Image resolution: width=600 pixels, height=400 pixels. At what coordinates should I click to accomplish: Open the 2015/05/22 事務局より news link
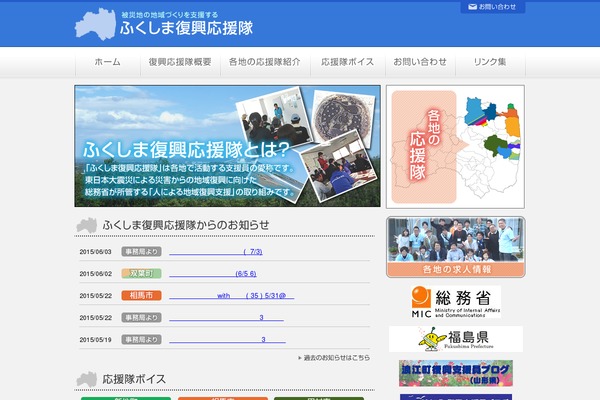point(226,318)
